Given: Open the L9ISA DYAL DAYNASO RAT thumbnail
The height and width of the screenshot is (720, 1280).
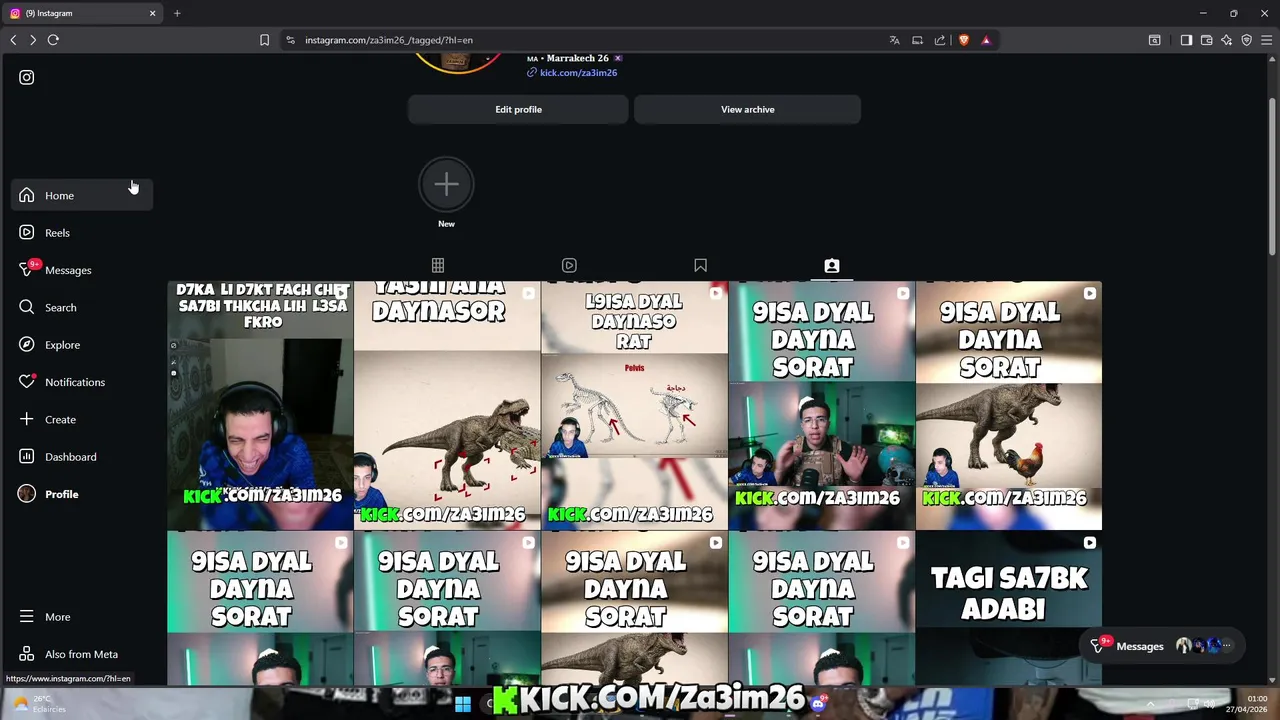Looking at the screenshot, I should tap(634, 405).
